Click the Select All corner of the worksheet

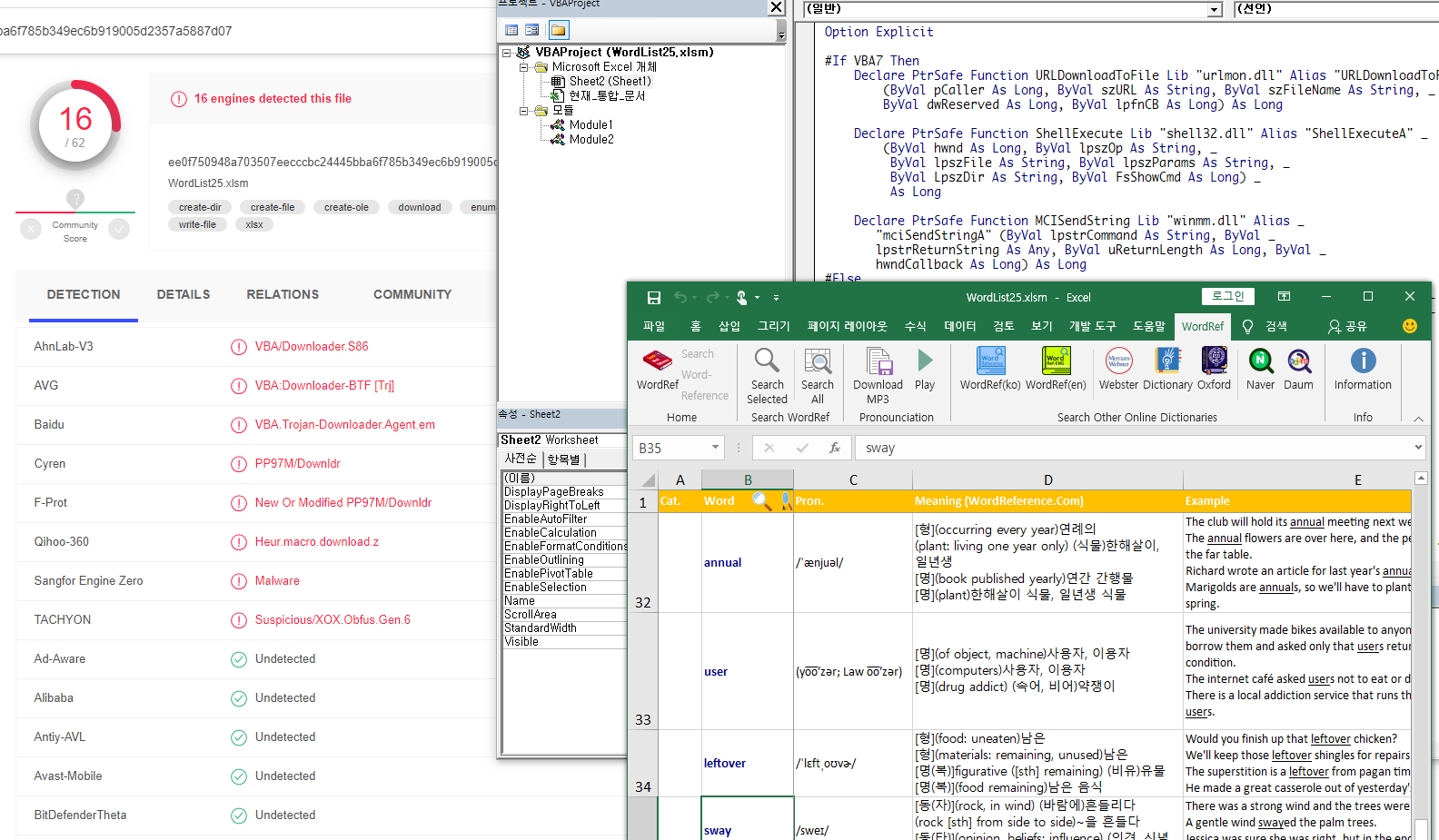[x=643, y=479]
